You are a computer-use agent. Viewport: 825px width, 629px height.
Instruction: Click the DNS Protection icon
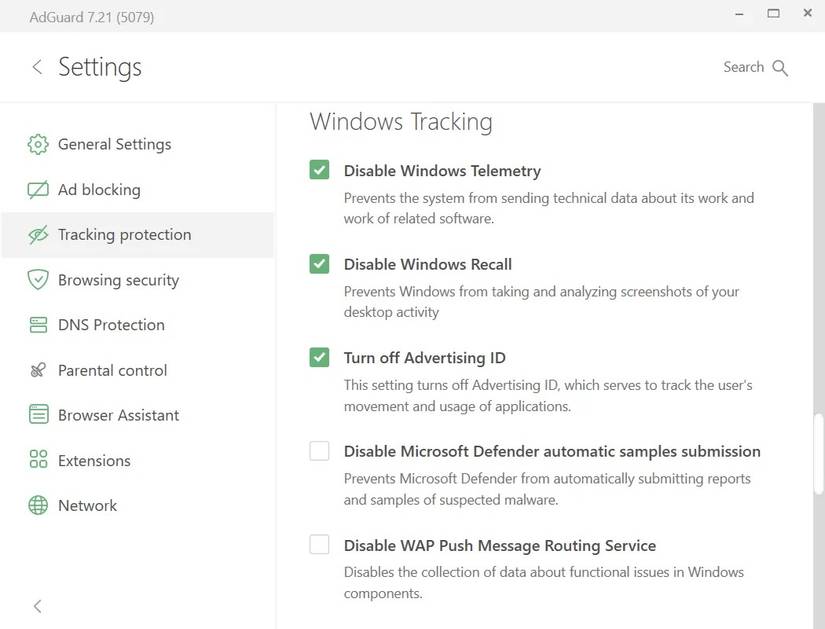tap(37, 324)
